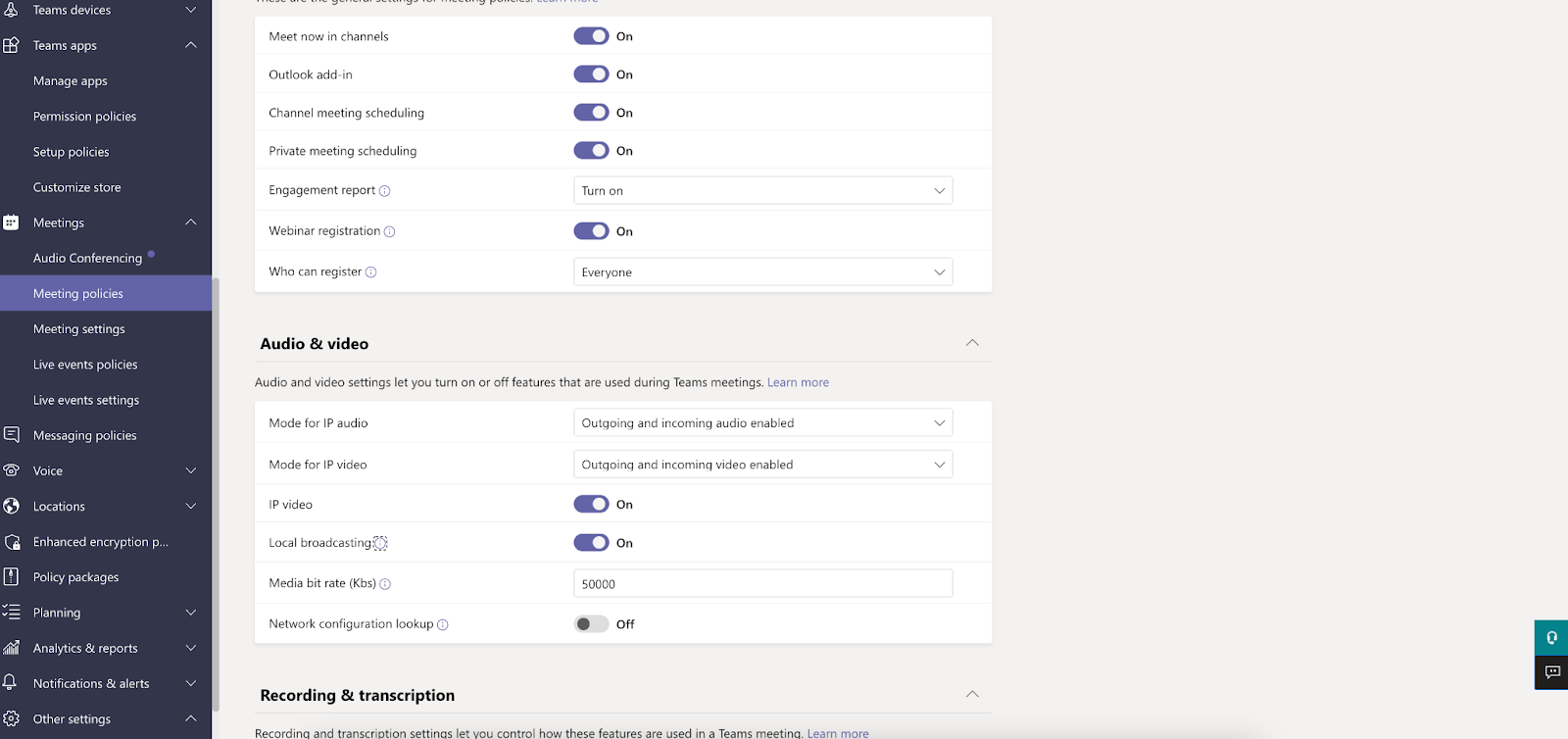Collapse the Audio & video section
This screenshot has width=1568, height=739.
pos(972,343)
